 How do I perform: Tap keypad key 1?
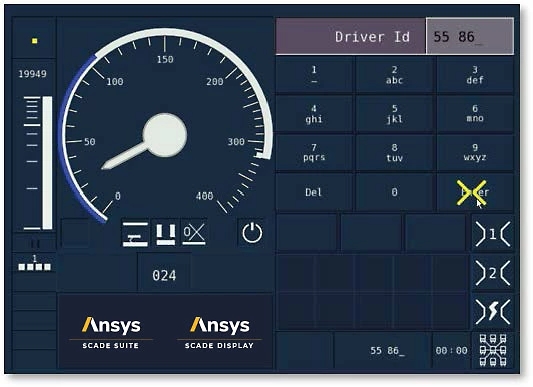(x=314, y=75)
